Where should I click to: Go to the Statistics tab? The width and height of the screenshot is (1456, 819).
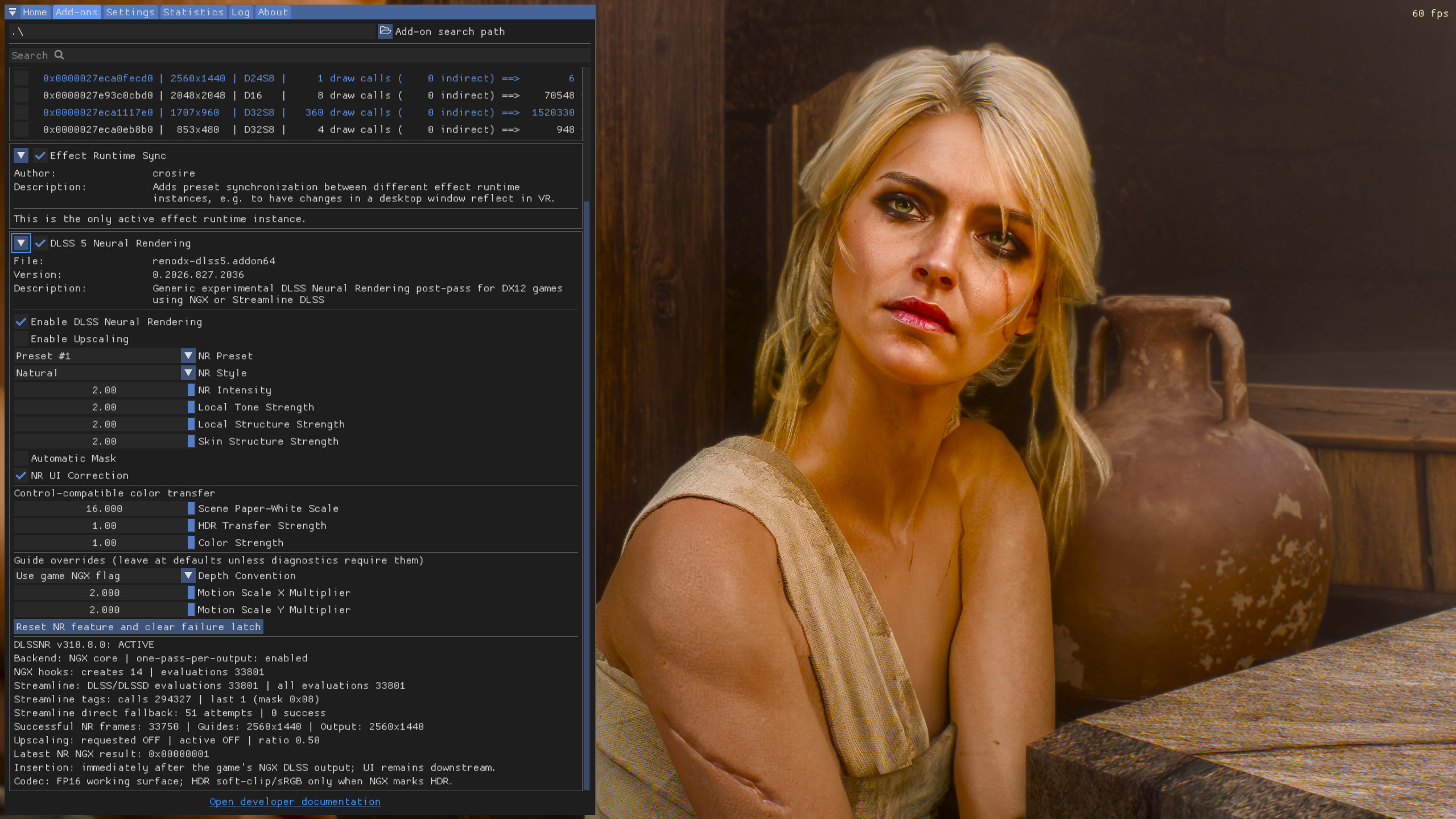point(193,12)
